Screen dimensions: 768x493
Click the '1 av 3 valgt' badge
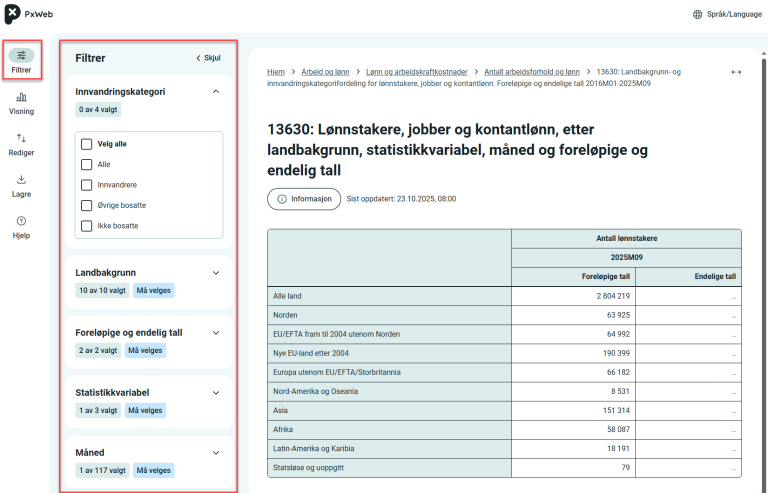[x=98, y=410]
